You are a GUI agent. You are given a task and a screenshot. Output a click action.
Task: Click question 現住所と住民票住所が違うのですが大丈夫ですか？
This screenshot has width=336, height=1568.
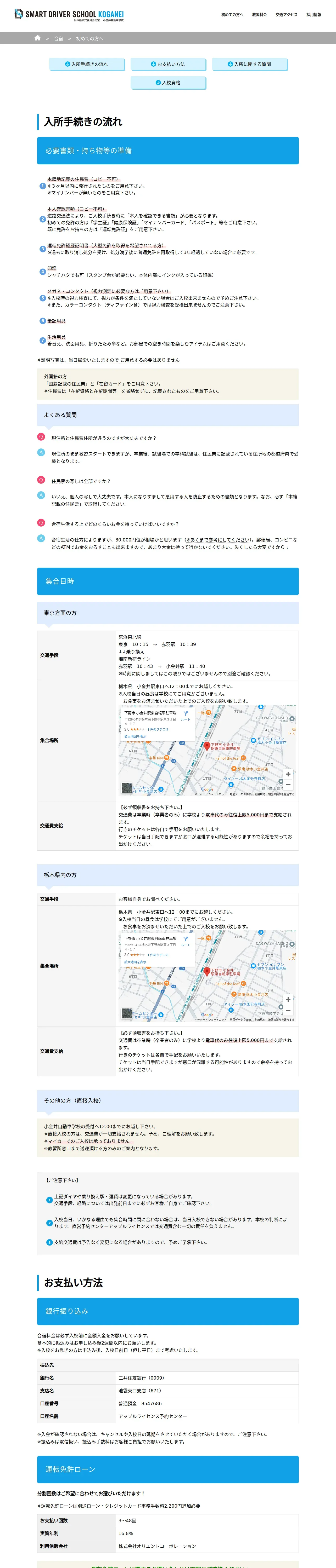click(104, 438)
